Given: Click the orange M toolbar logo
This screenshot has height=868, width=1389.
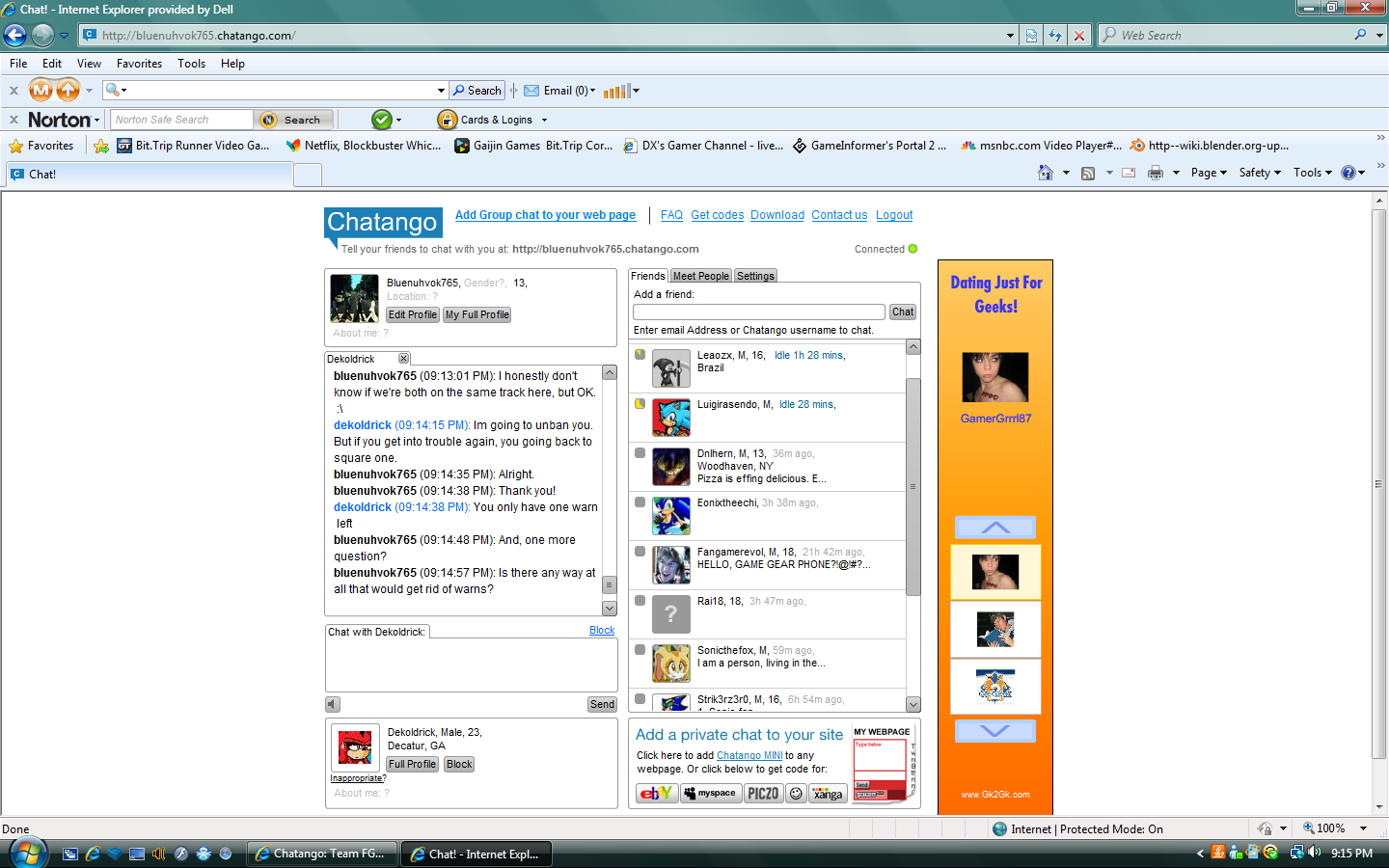Looking at the screenshot, I should point(41,91).
